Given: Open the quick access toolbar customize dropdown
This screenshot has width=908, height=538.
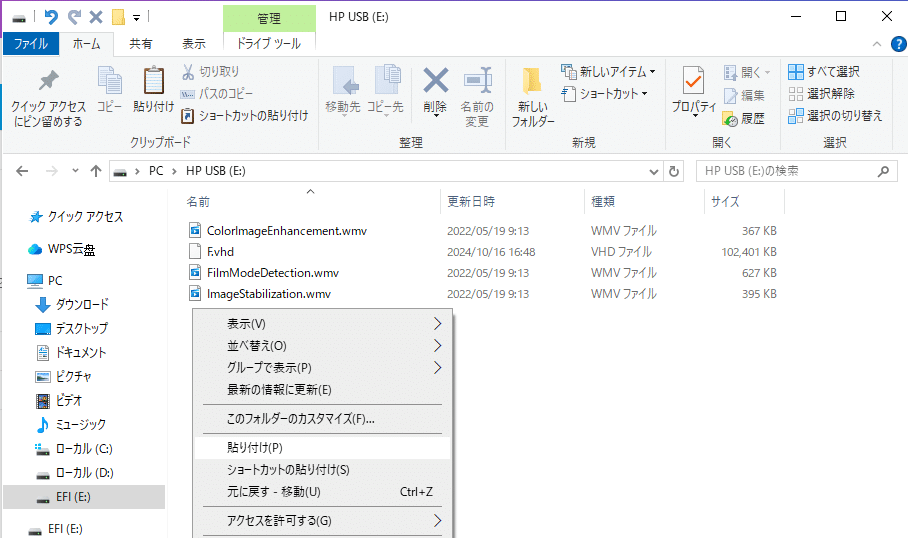Looking at the screenshot, I should click(x=137, y=18).
